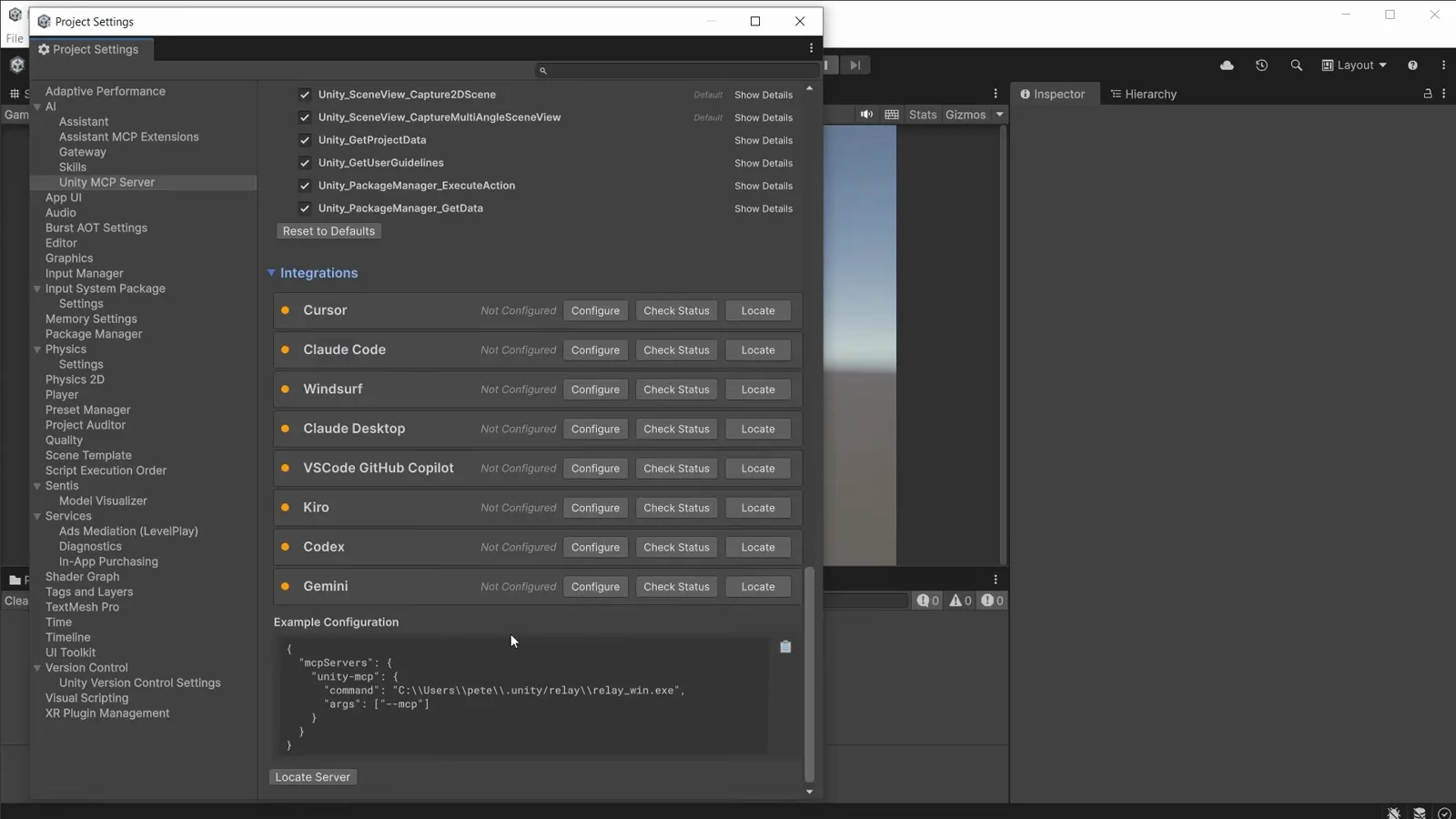
Task: Collapse Input System Package category
Action: tap(37, 288)
